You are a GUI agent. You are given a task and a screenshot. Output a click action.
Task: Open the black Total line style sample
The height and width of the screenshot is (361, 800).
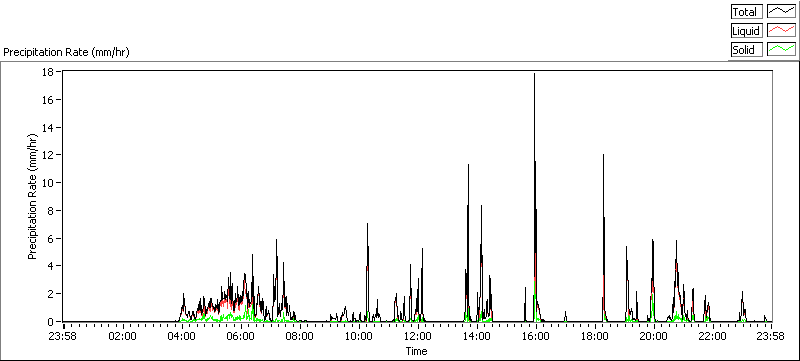point(781,12)
